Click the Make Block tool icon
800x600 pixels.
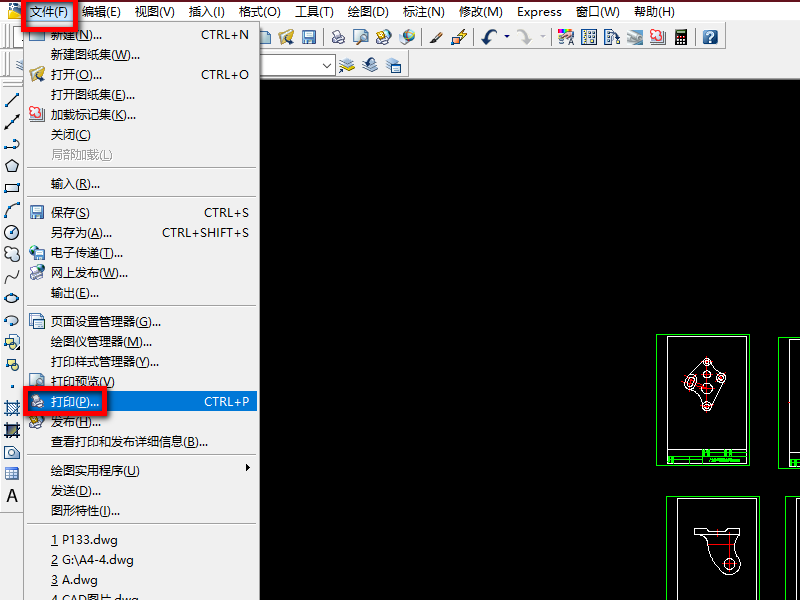(11, 364)
